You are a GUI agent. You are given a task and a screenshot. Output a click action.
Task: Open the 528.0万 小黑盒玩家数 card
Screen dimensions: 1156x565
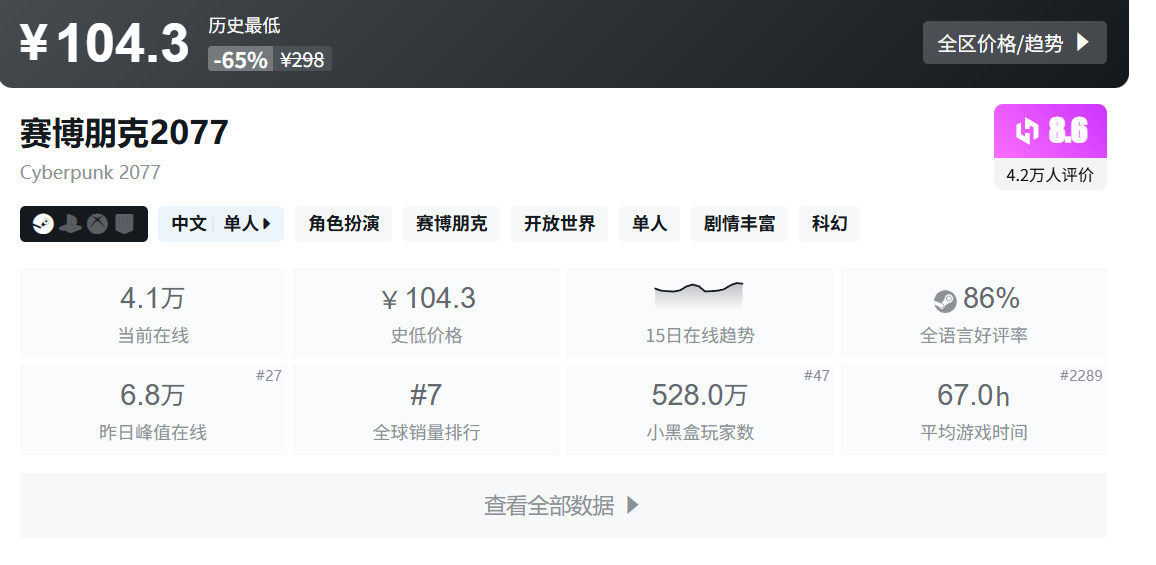pos(700,409)
